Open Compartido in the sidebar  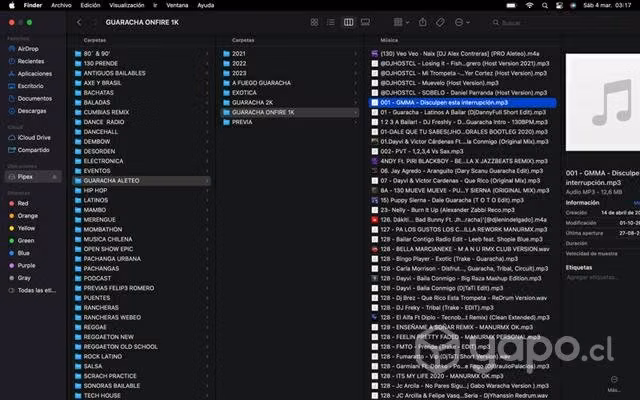click(33, 150)
